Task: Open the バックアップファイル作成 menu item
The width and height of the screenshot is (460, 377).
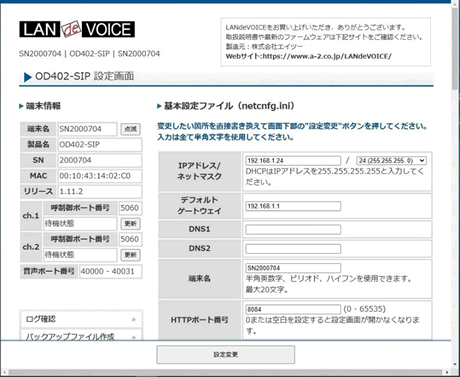Action: pyautogui.click(x=81, y=336)
